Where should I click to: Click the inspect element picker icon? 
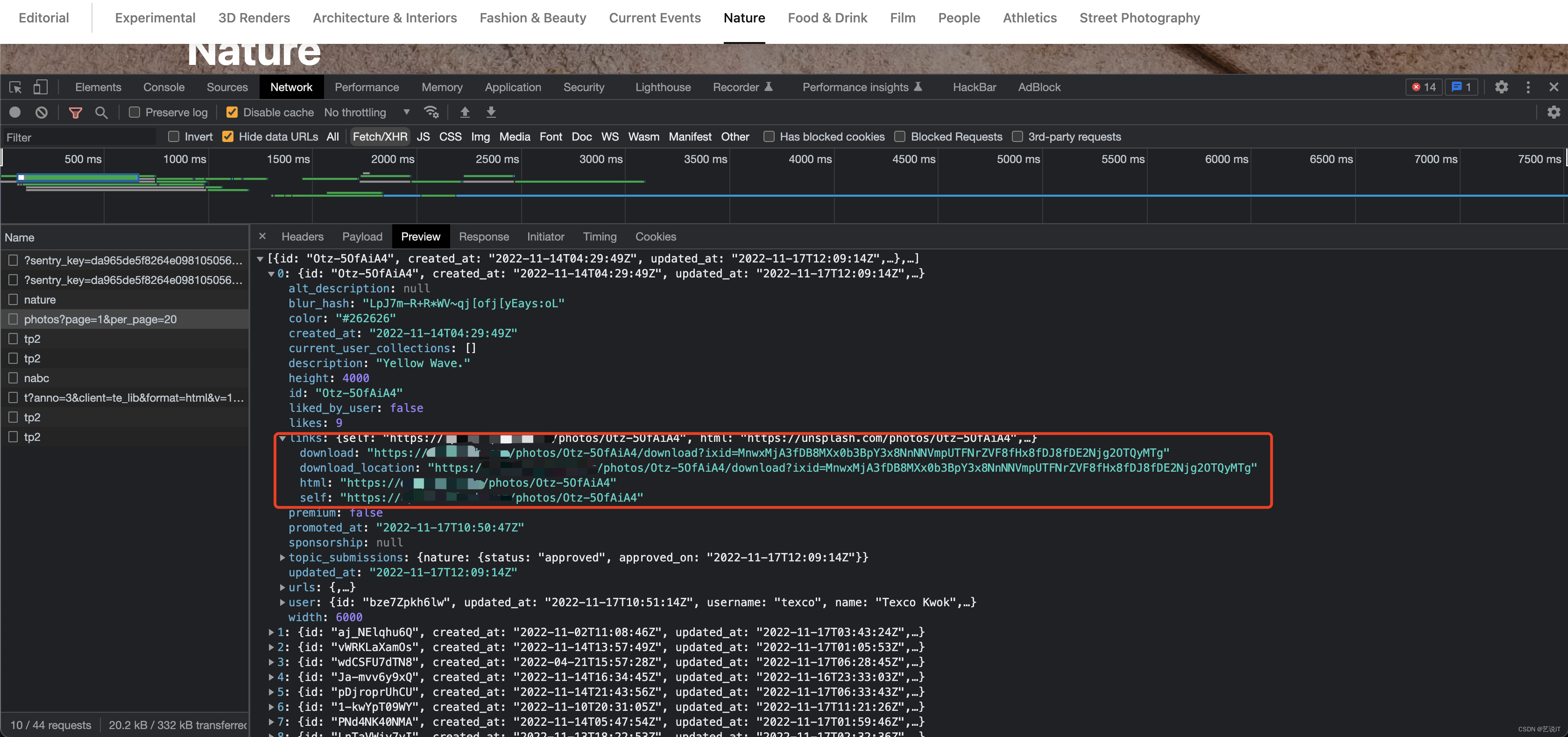click(16, 87)
